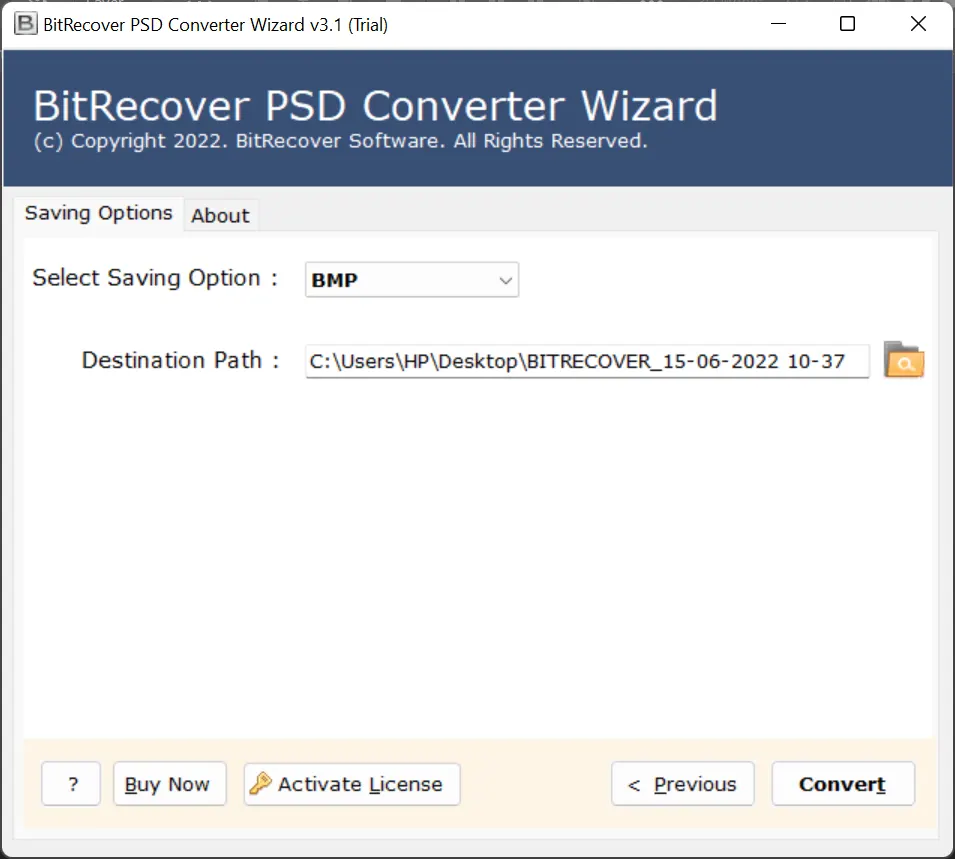
Task: Click the key icon on Activate License
Action: pyautogui.click(x=262, y=784)
